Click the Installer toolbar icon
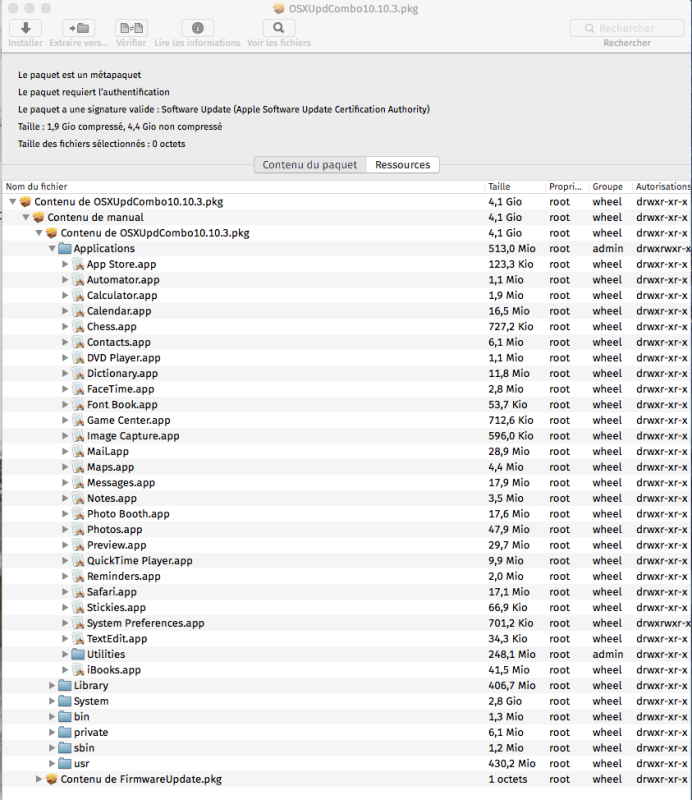This screenshot has width=692, height=800. [x=25, y=28]
